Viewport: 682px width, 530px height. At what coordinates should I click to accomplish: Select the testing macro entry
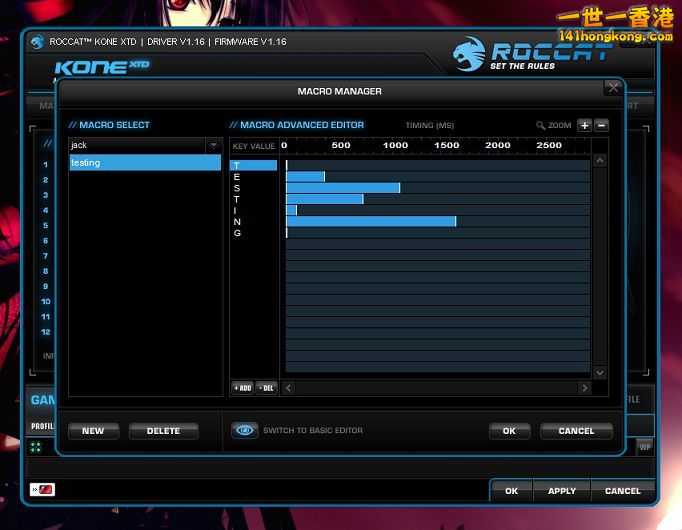coord(145,163)
